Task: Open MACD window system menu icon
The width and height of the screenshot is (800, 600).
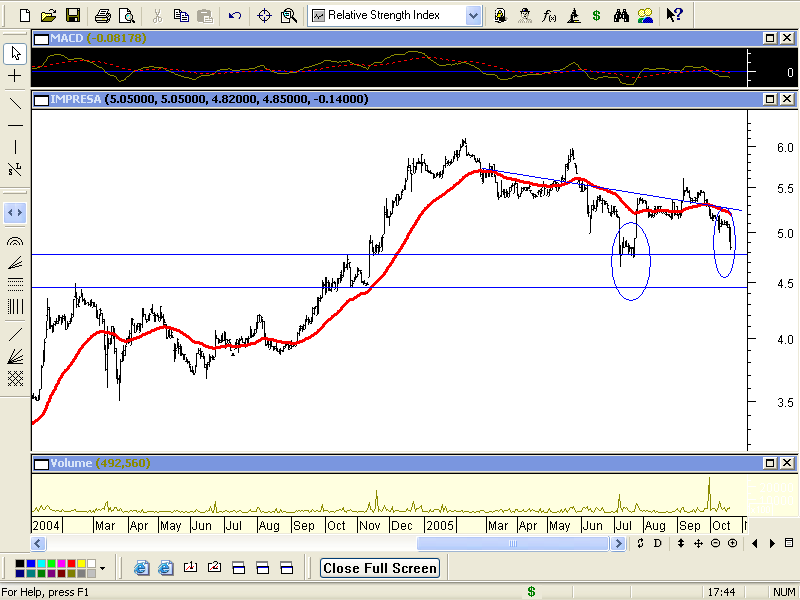Action: pyautogui.click(x=41, y=39)
